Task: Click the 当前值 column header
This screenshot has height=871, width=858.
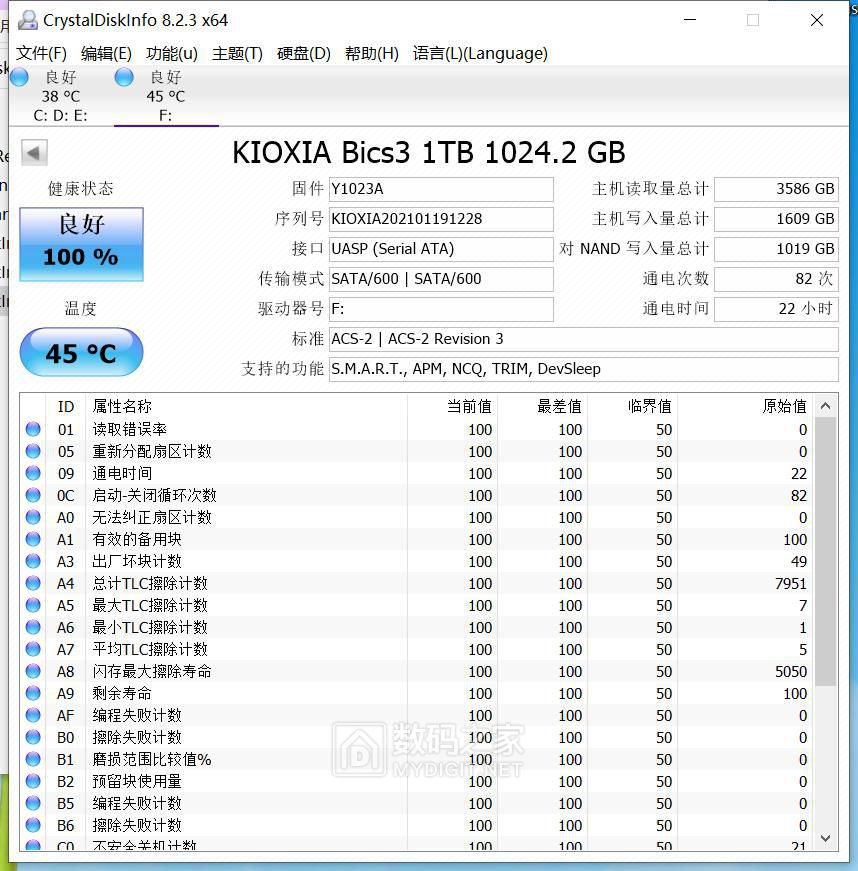Action: 453,407
